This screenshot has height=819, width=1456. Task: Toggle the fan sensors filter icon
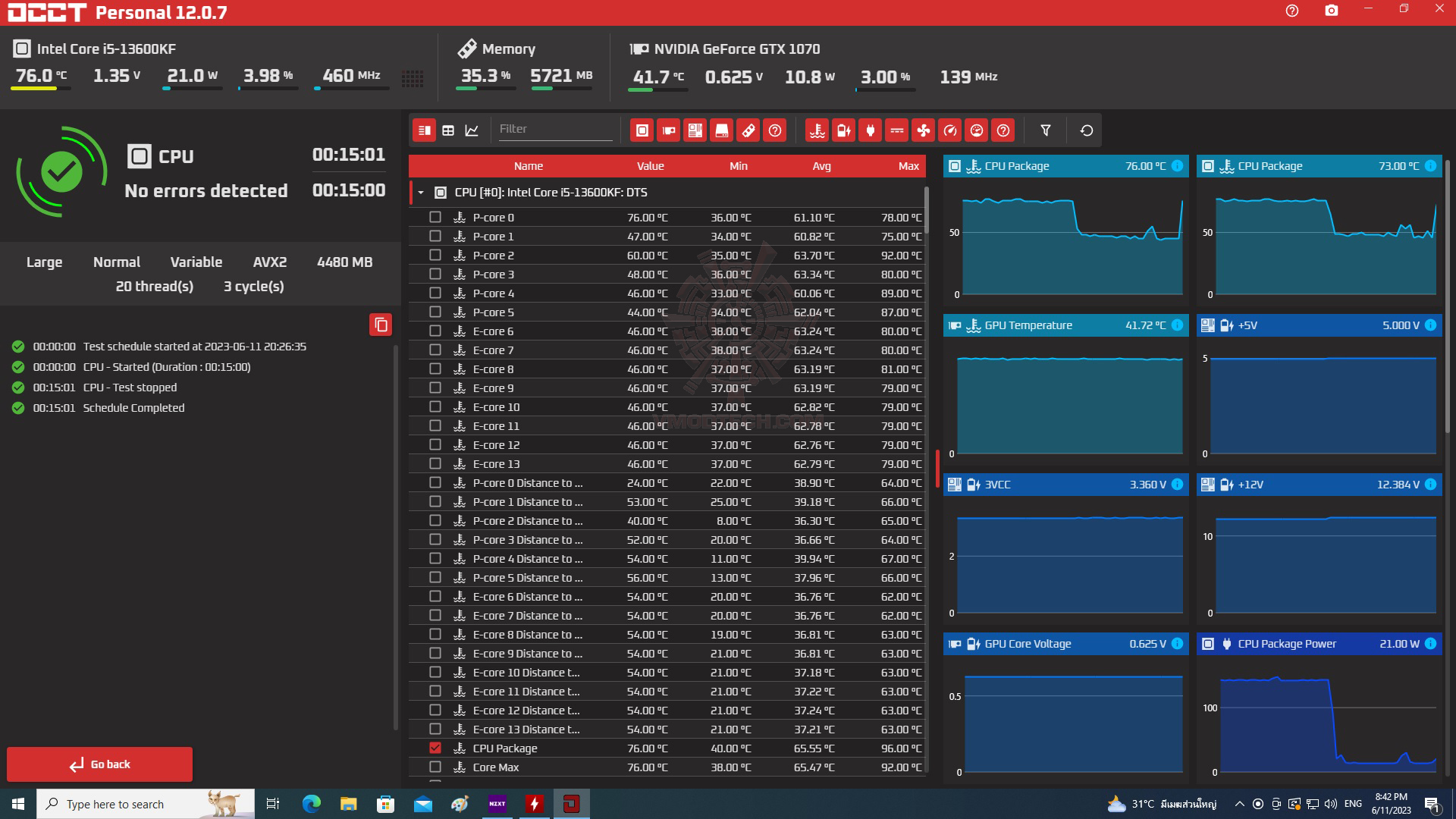click(x=923, y=130)
